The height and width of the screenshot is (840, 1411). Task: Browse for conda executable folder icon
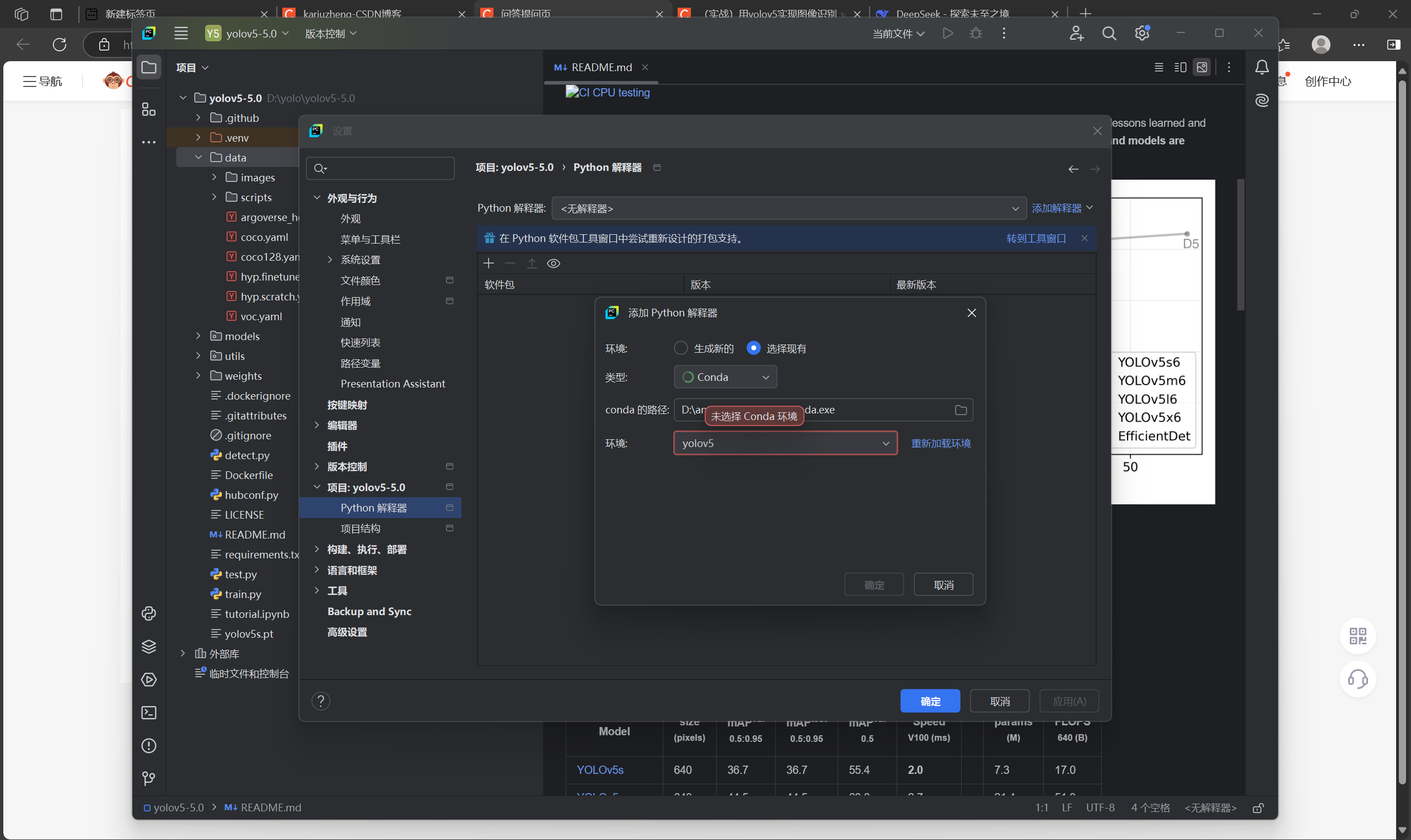click(961, 410)
